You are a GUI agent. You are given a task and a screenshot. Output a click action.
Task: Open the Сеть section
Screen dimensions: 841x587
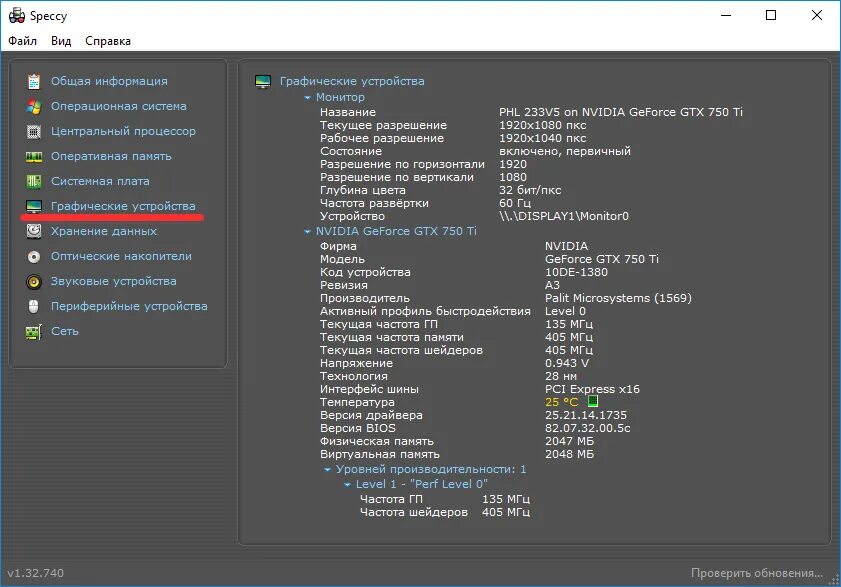click(65, 331)
